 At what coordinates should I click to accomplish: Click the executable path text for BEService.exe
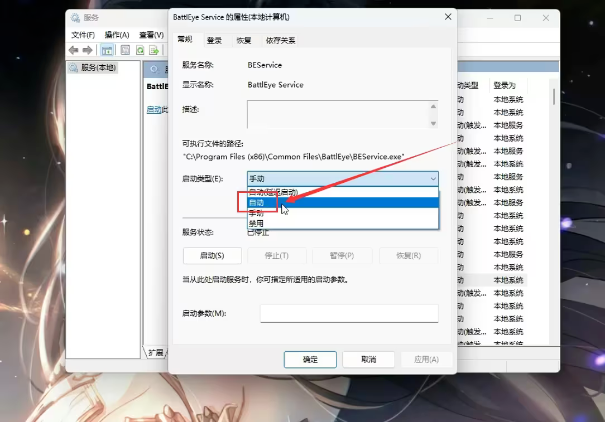[294, 157]
